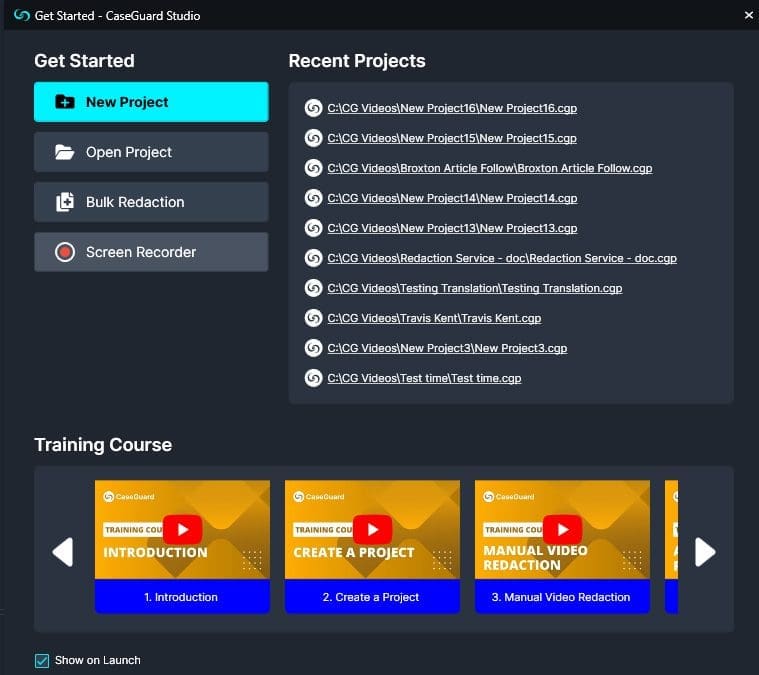Select the '2. Create a Project' blue caption
The width and height of the screenshot is (759, 675).
[372, 597]
